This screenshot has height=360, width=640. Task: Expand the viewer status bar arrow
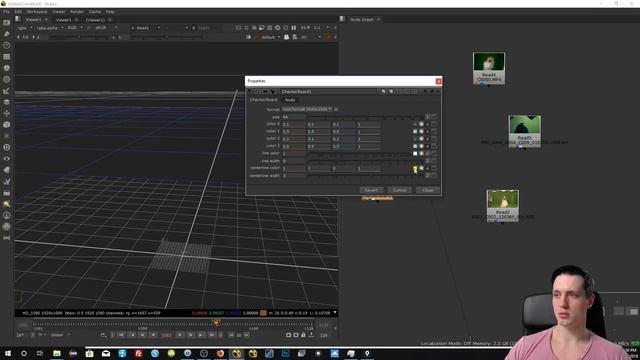335,313
